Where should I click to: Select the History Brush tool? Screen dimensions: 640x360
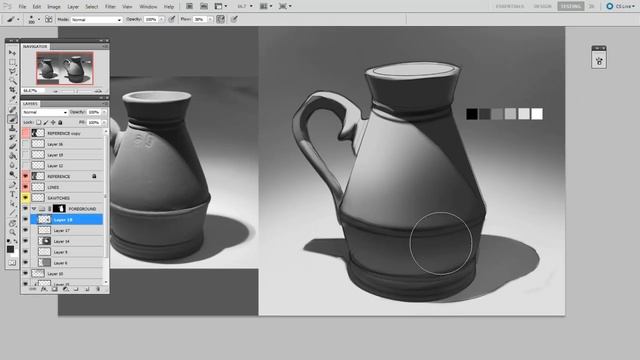coord(12,138)
